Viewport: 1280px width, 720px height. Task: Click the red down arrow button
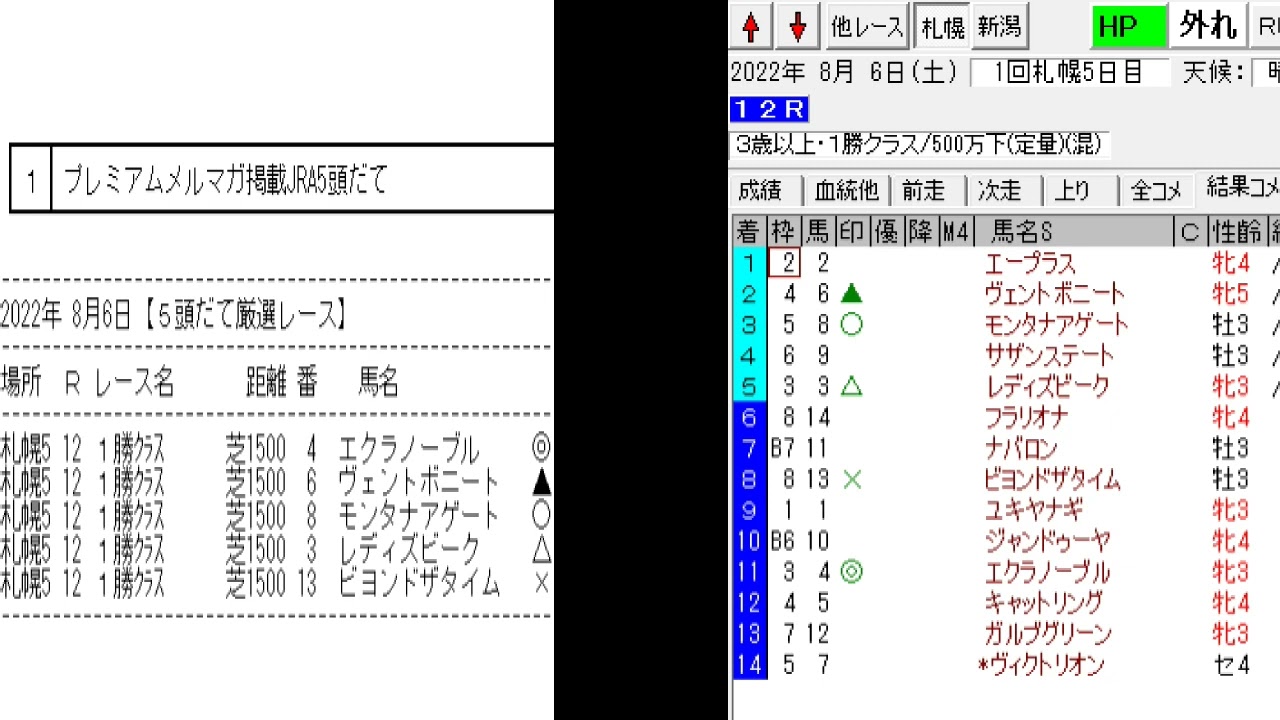click(797, 27)
